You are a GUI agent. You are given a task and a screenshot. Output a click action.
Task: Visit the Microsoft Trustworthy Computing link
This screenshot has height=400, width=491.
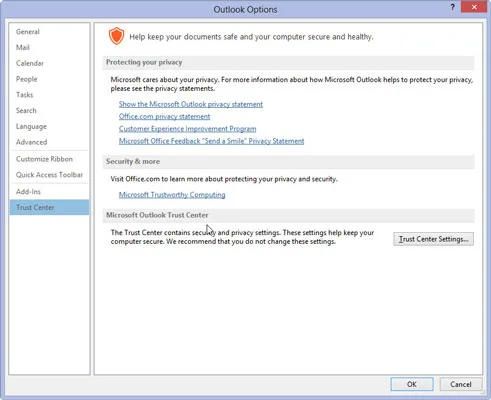[x=172, y=195]
